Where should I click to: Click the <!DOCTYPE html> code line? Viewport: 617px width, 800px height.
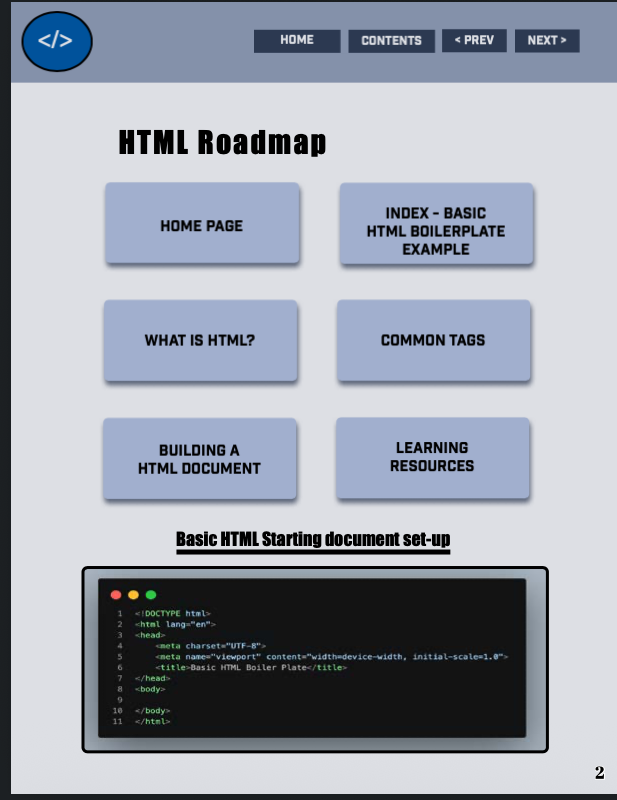tap(172, 613)
